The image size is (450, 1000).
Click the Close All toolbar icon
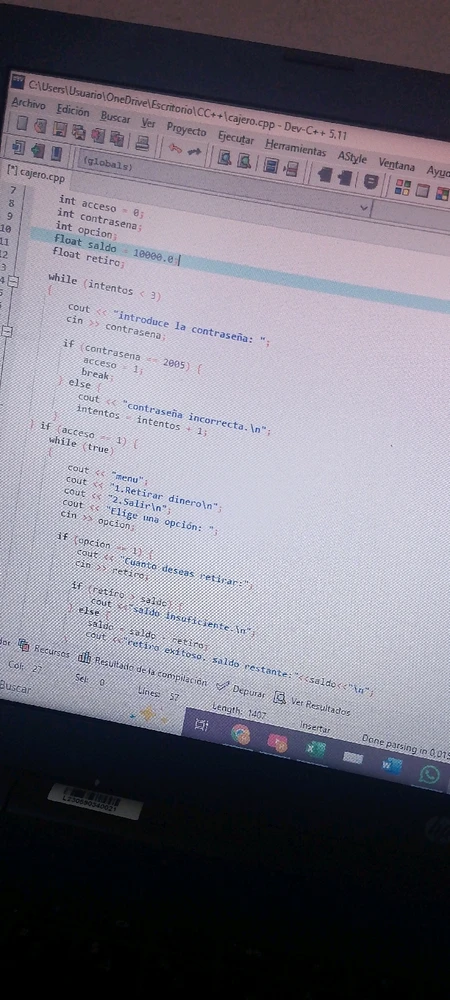(117, 138)
